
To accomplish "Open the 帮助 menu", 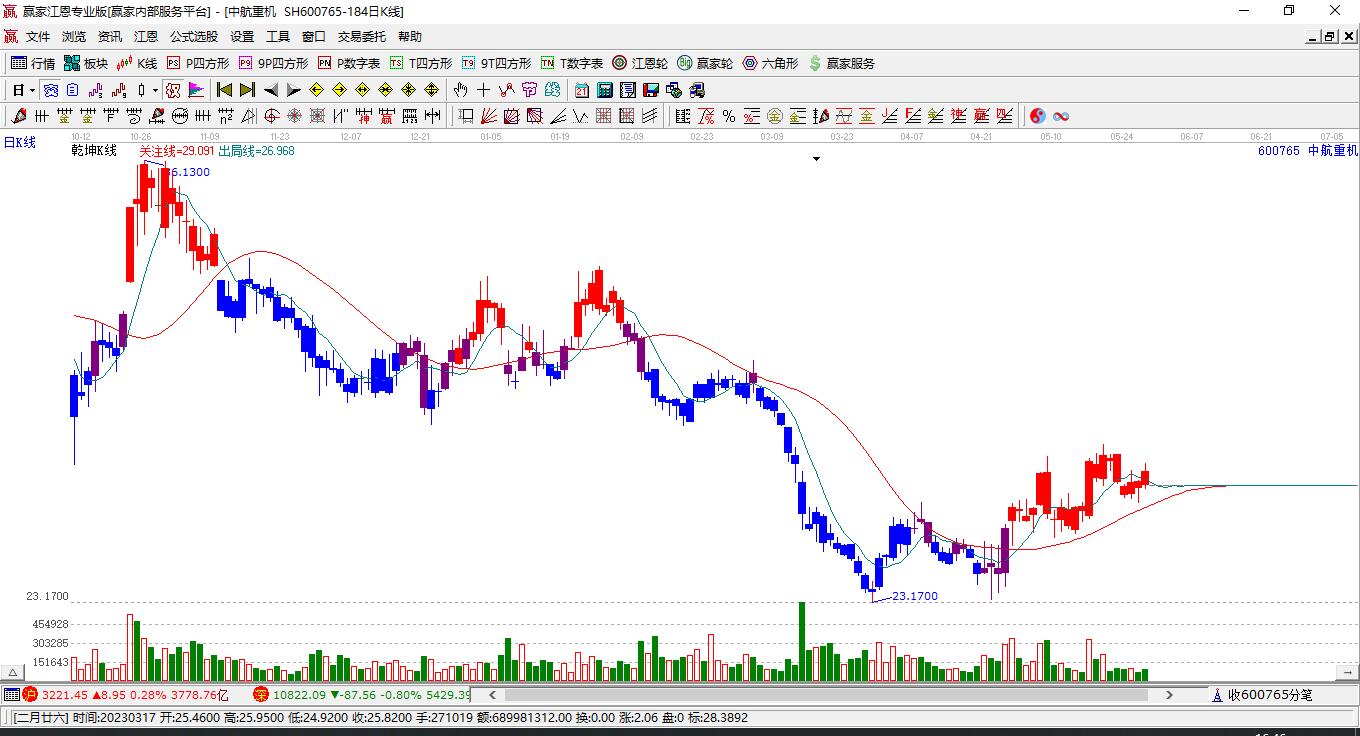I will 410,37.
